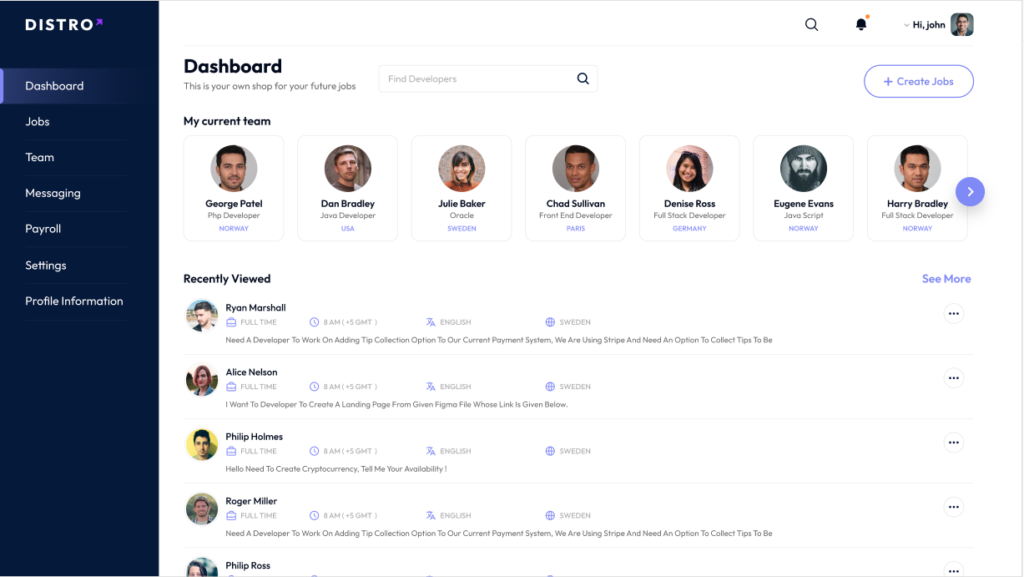Open the Philip Holmes name link
The image size is (1024, 577).
point(254,437)
